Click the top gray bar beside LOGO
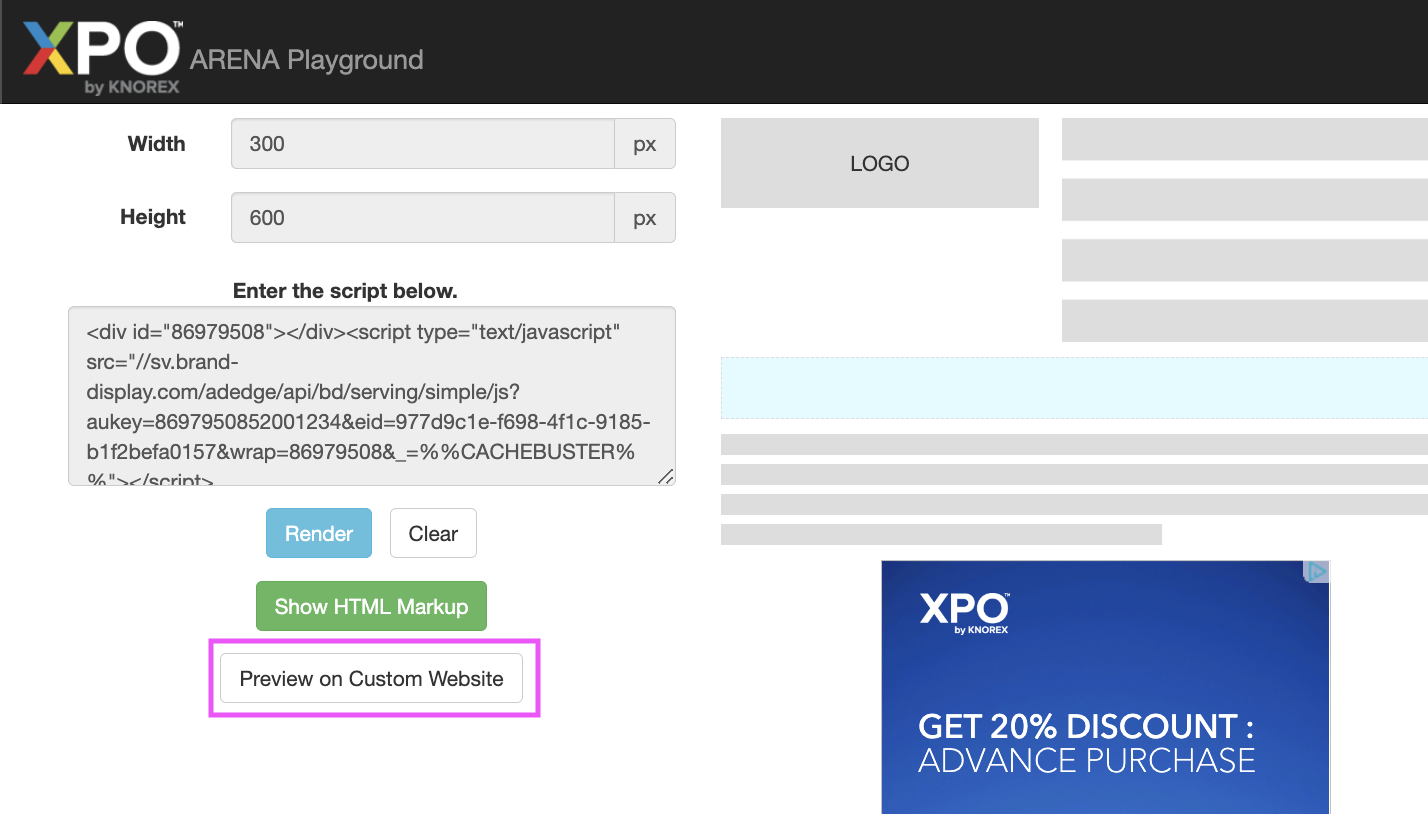This screenshot has width=1428, height=814. coord(1244,139)
